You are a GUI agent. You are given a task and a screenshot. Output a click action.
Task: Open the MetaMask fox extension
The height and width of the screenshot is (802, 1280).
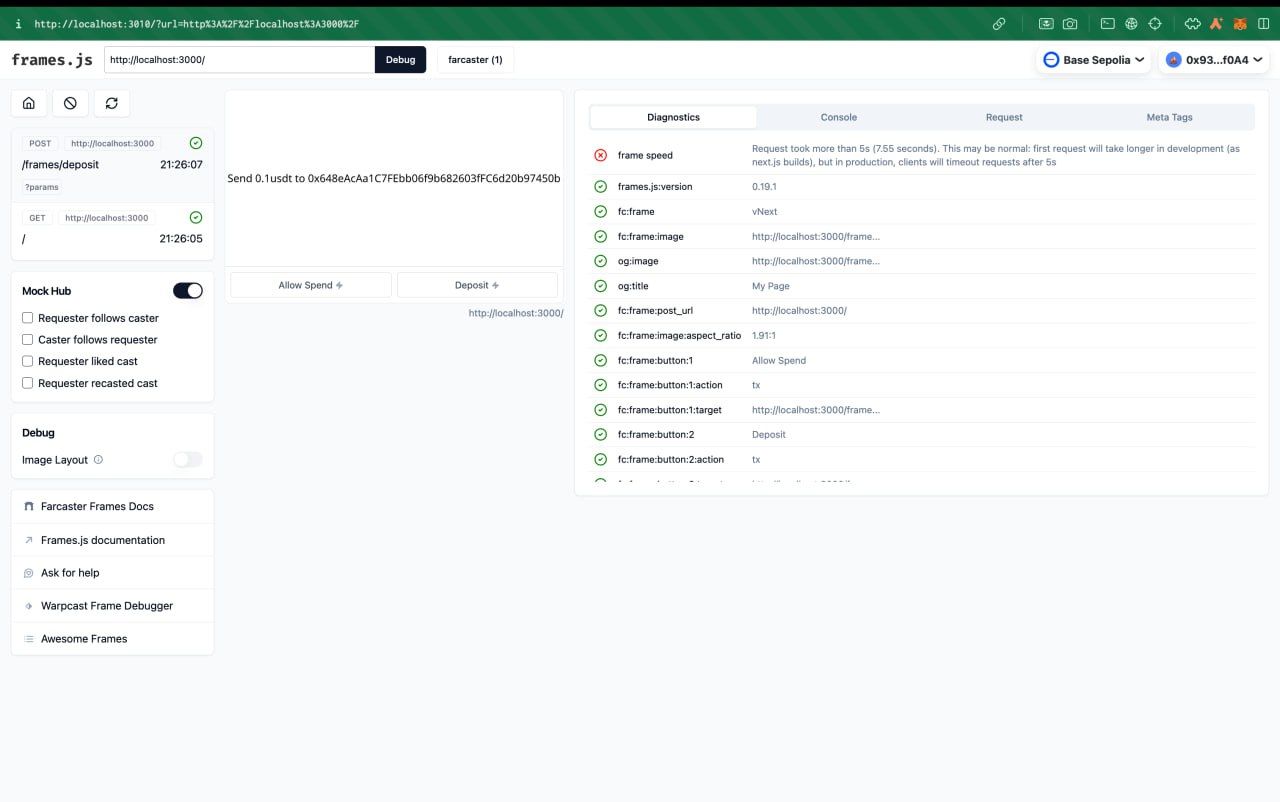pyautogui.click(x=1240, y=23)
